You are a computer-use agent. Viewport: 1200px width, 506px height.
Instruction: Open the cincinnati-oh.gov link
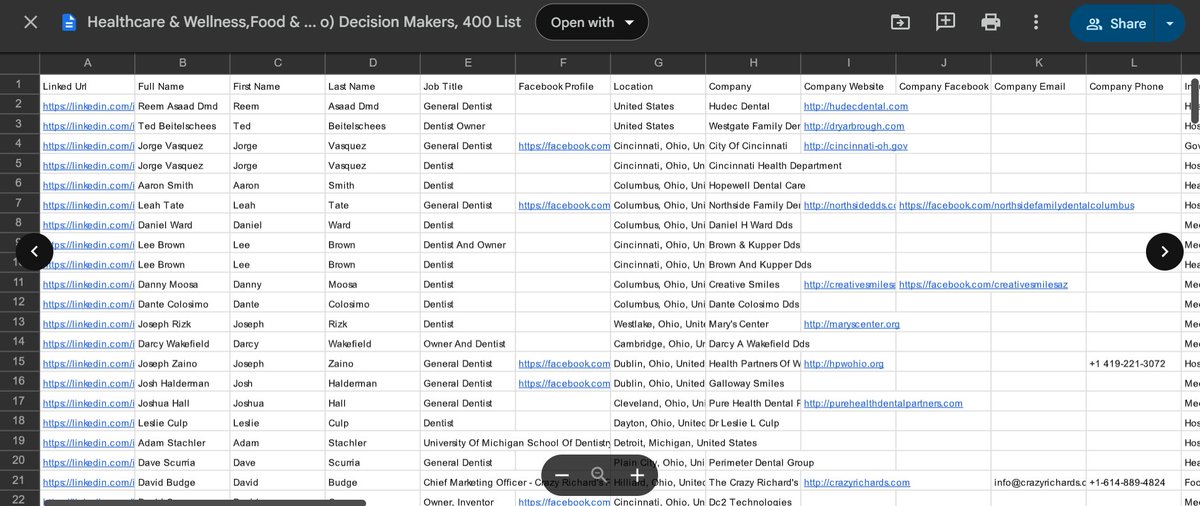pos(856,146)
